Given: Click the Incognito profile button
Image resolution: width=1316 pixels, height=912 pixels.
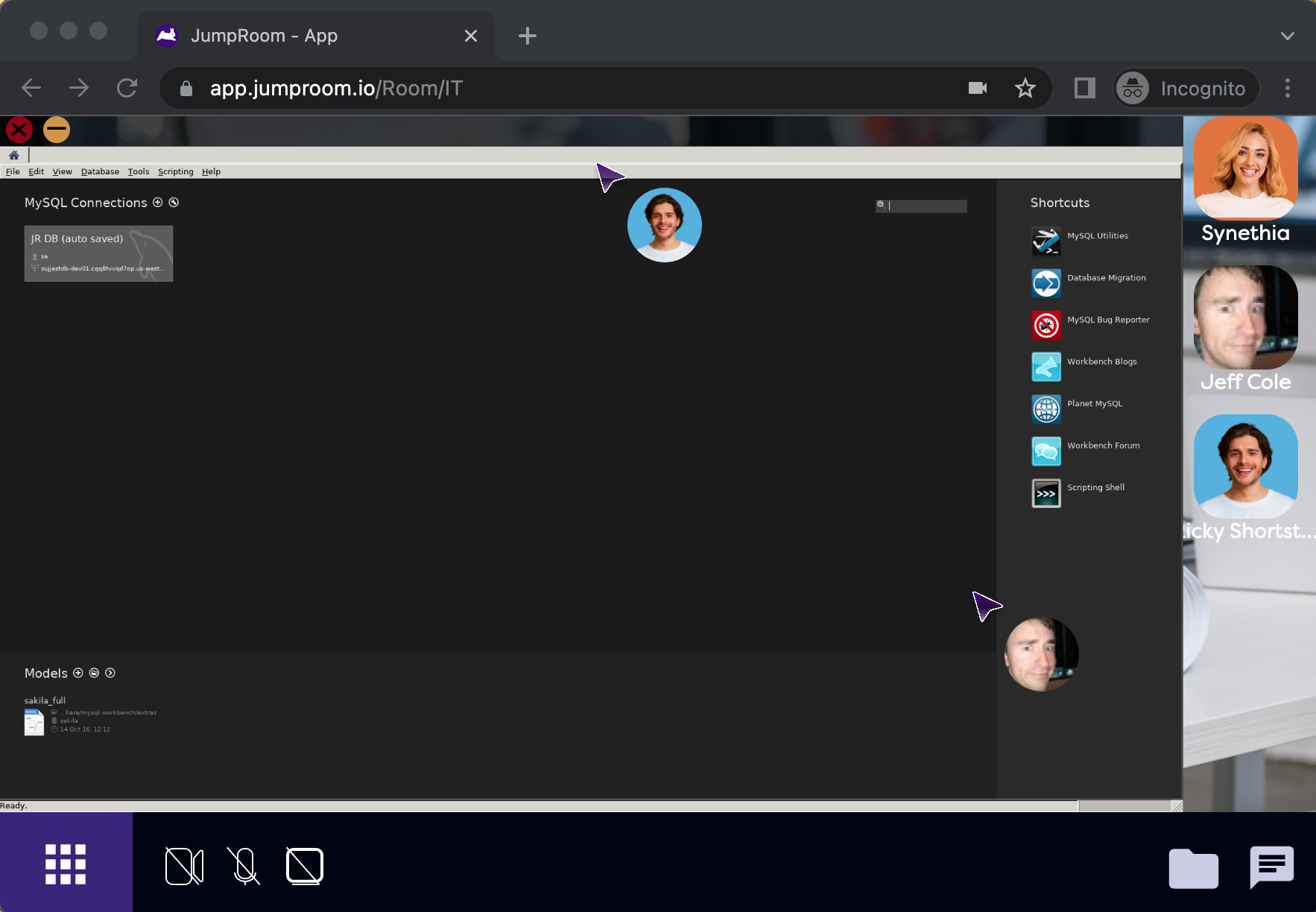Looking at the screenshot, I should tap(1186, 88).
